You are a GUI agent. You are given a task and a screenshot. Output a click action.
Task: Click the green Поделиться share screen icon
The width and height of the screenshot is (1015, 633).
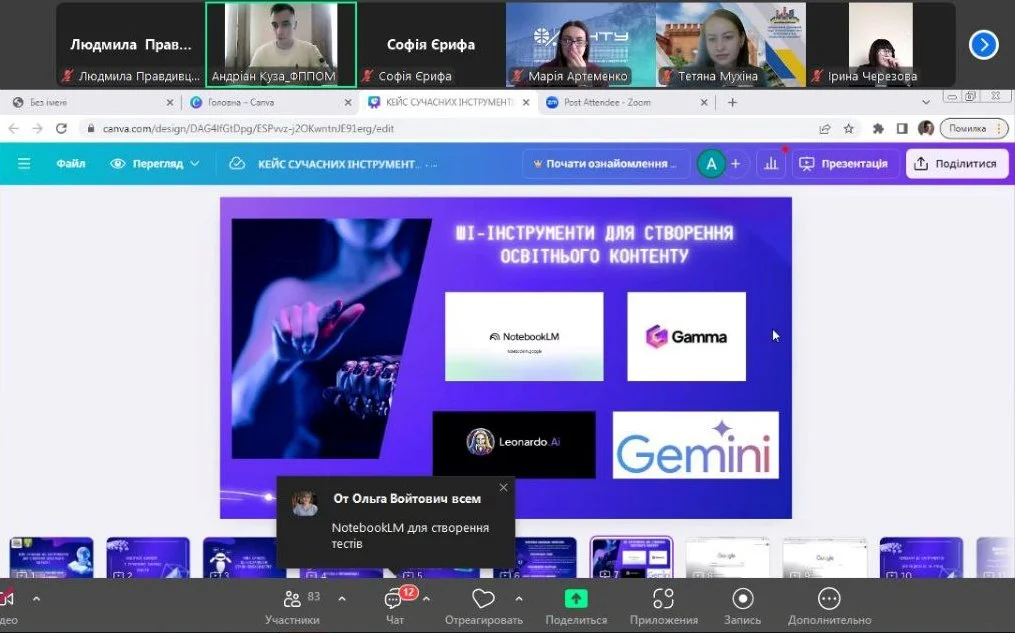pos(576,599)
